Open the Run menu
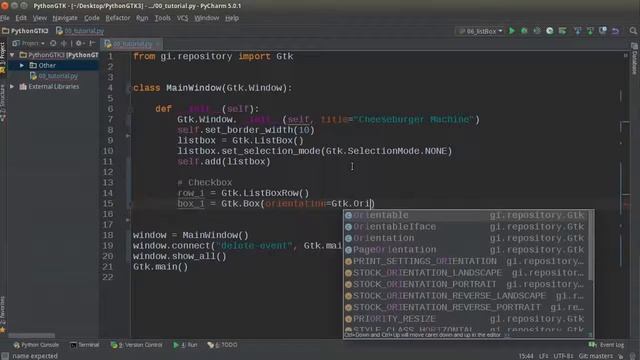Viewport: 640px width, 360px height. click(x=142, y=18)
